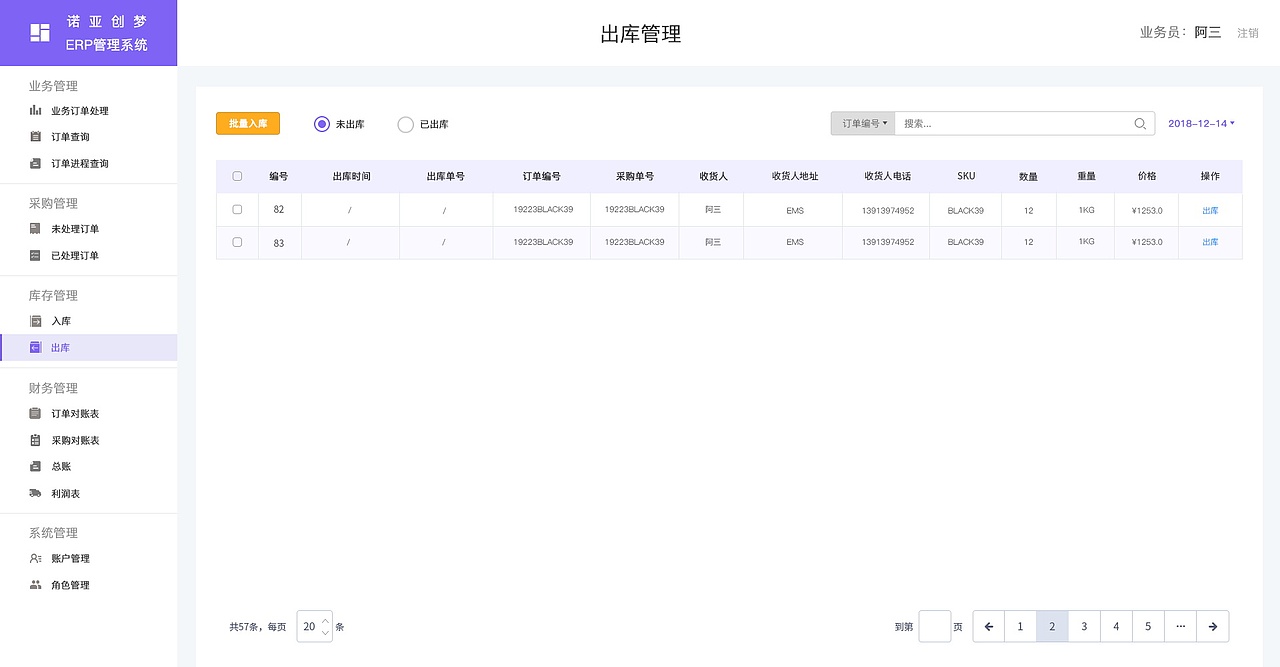Image resolution: width=1280 pixels, height=667 pixels.
Task: Click the search input field
Action: 1000,122
